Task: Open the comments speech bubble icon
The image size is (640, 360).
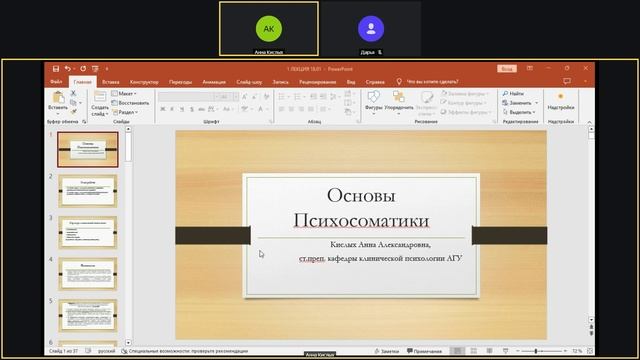Action: (567, 81)
